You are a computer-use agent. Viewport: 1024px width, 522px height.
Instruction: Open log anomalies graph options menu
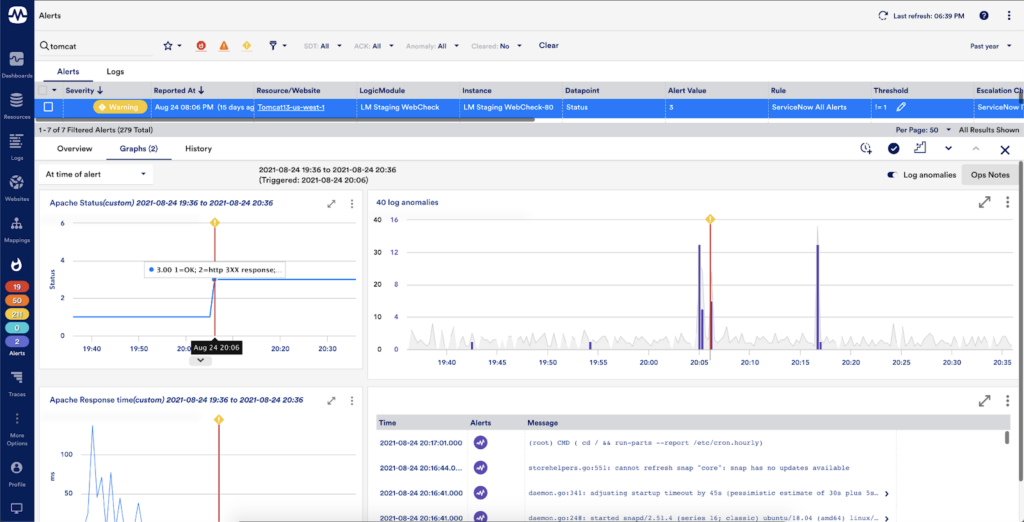1008,203
